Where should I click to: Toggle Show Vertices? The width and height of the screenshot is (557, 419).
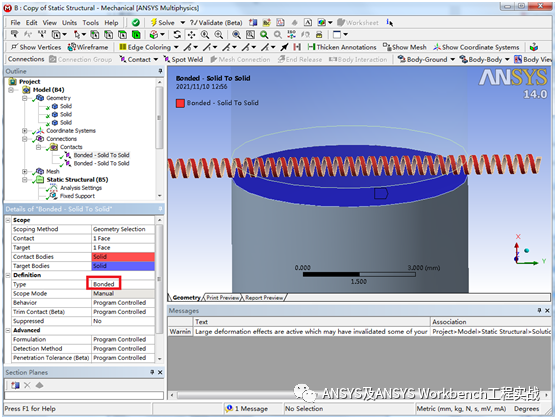point(36,47)
